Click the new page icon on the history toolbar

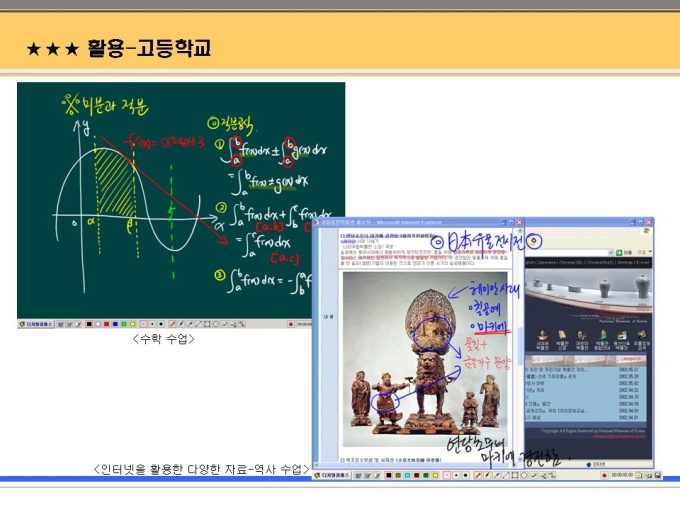639,475
